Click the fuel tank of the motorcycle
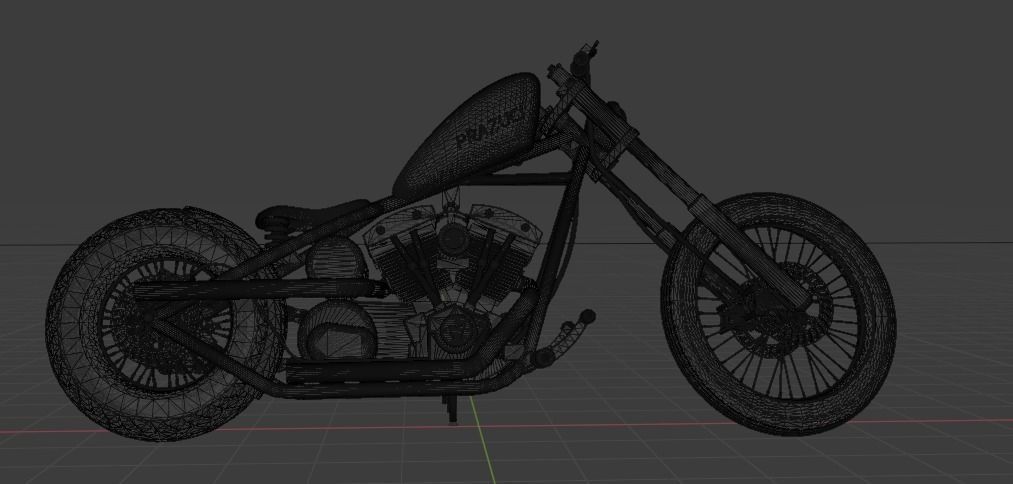This screenshot has width=1013, height=484. click(x=470, y=136)
